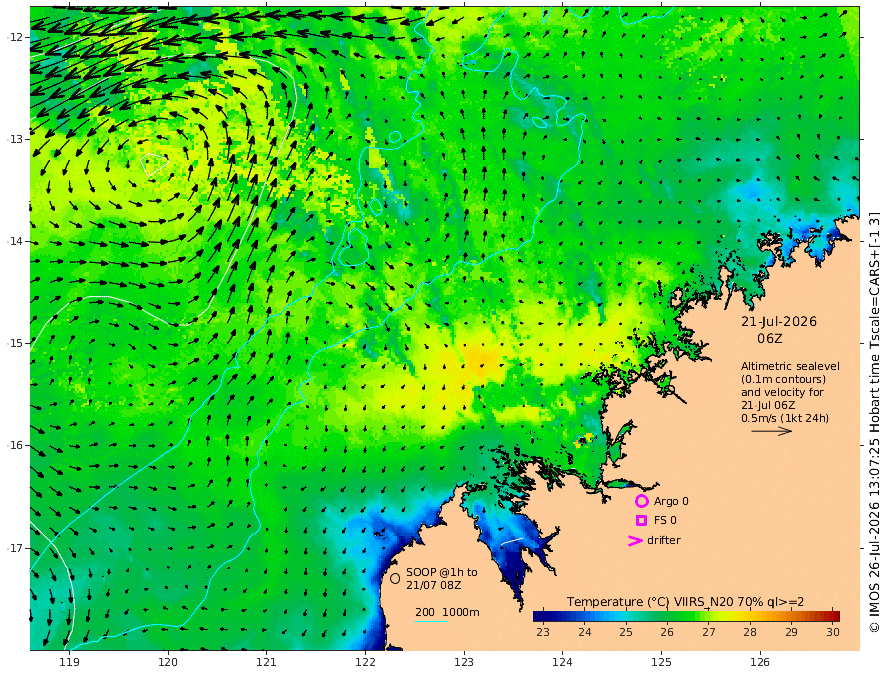
Task: Click the '200 1000m' depth contour label
Action: (447, 612)
